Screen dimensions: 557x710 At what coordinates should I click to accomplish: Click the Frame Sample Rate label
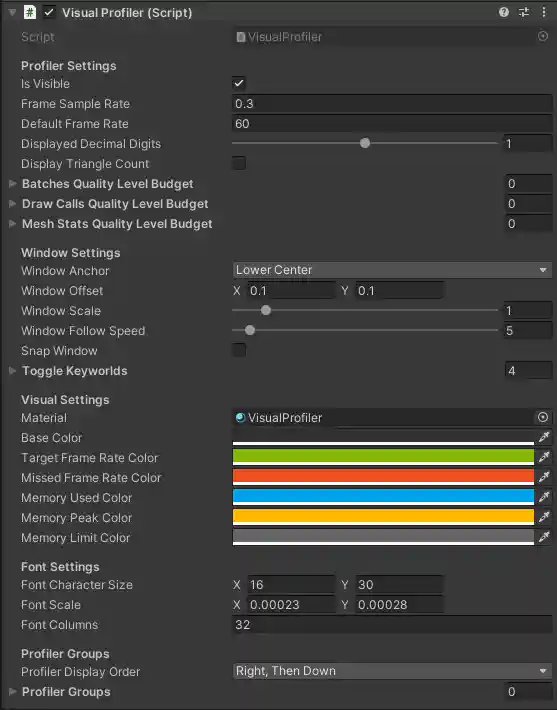(75, 104)
